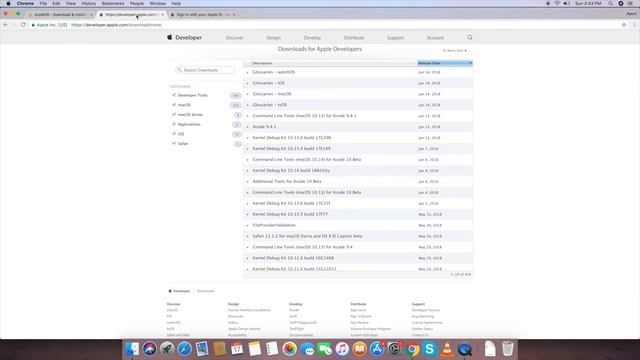The width and height of the screenshot is (640, 360).
Task: Expand the Xcode 9.4.1 row
Action: pyautogui.click(x=247, y=127)
